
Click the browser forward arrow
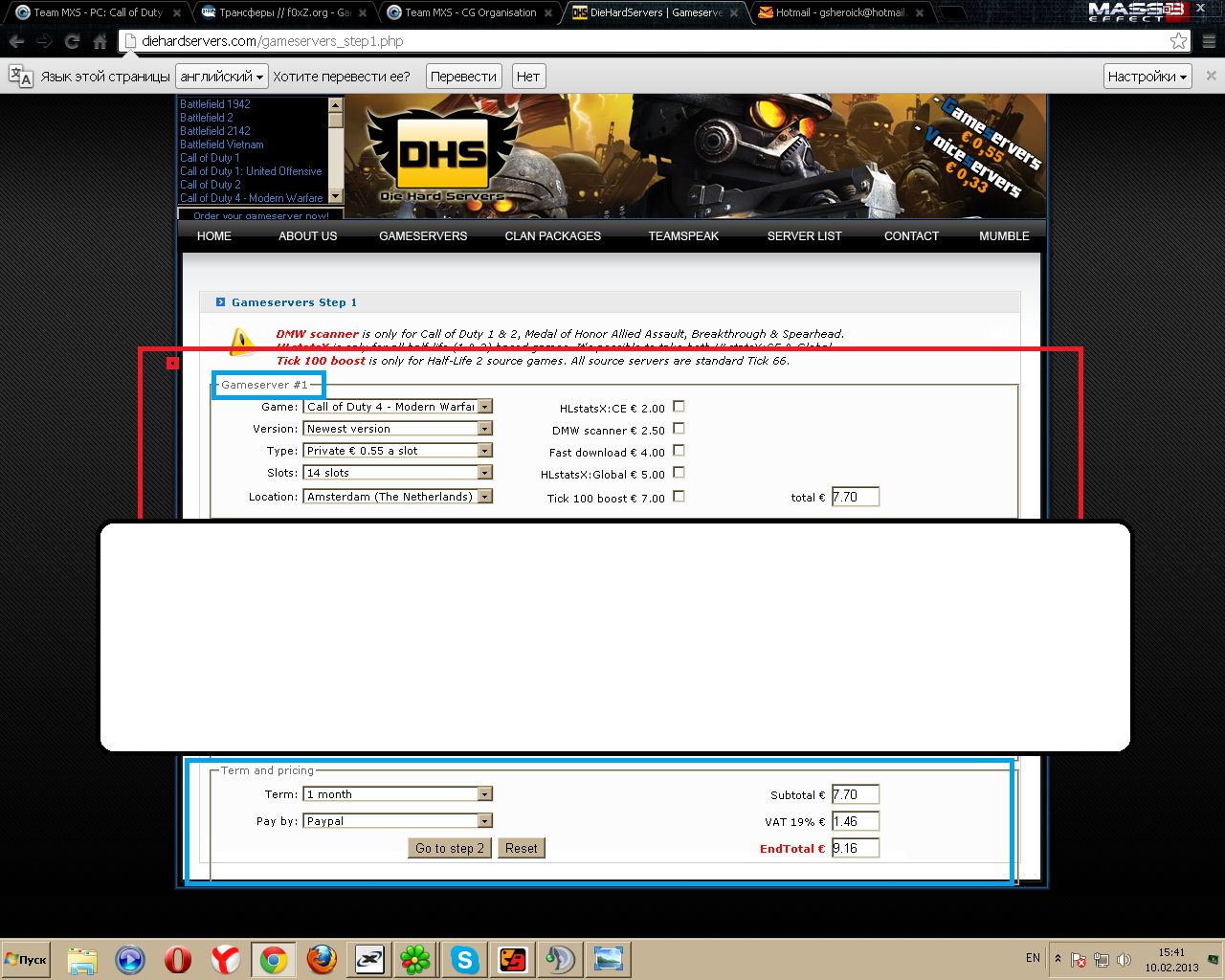coord(44,41)
